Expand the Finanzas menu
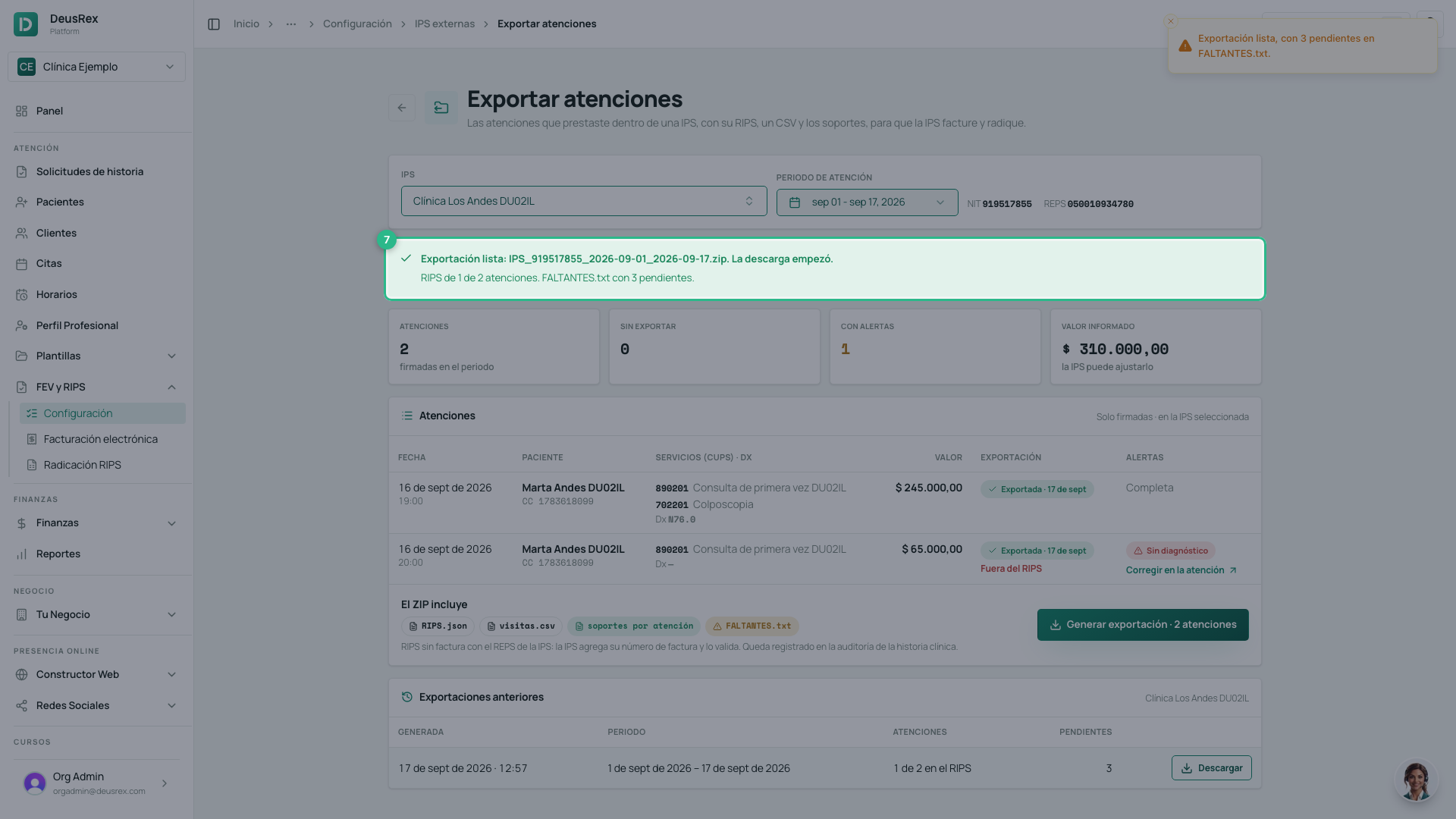 [96, 523]
